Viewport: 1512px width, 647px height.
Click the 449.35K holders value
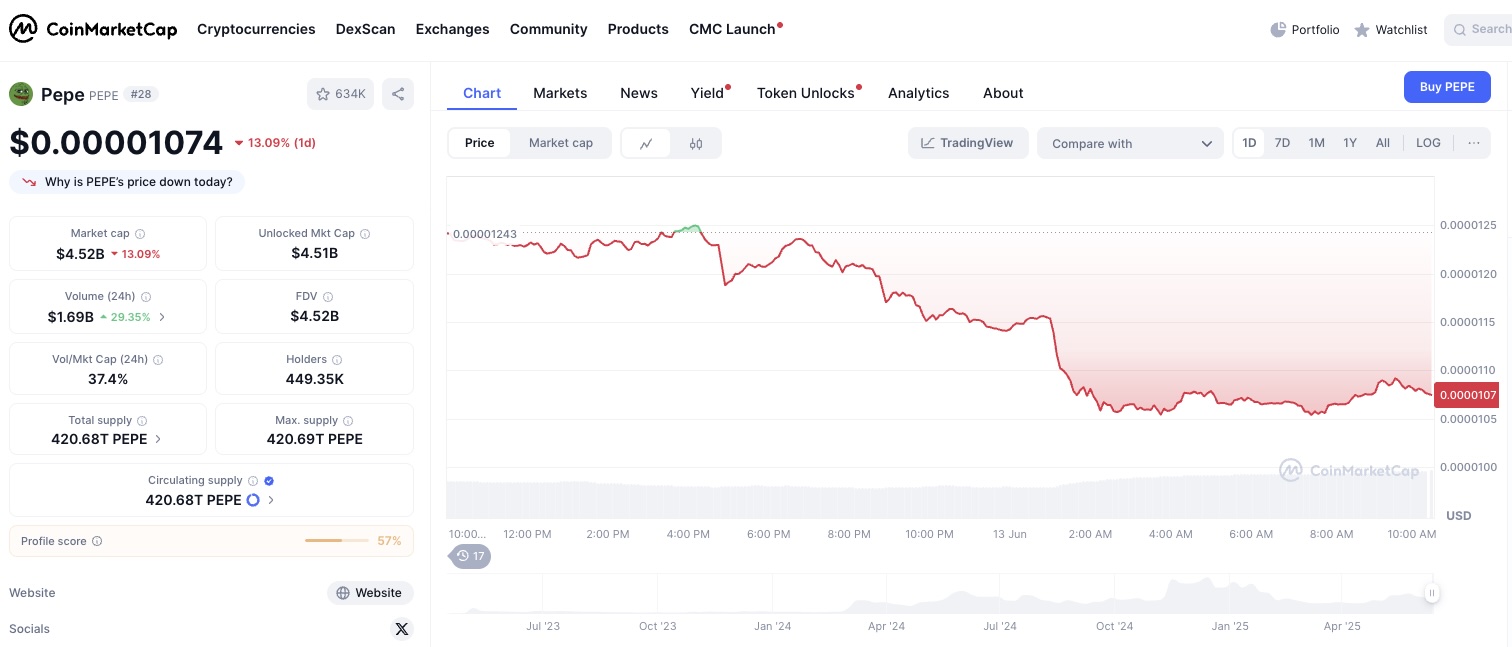[315, 379]
